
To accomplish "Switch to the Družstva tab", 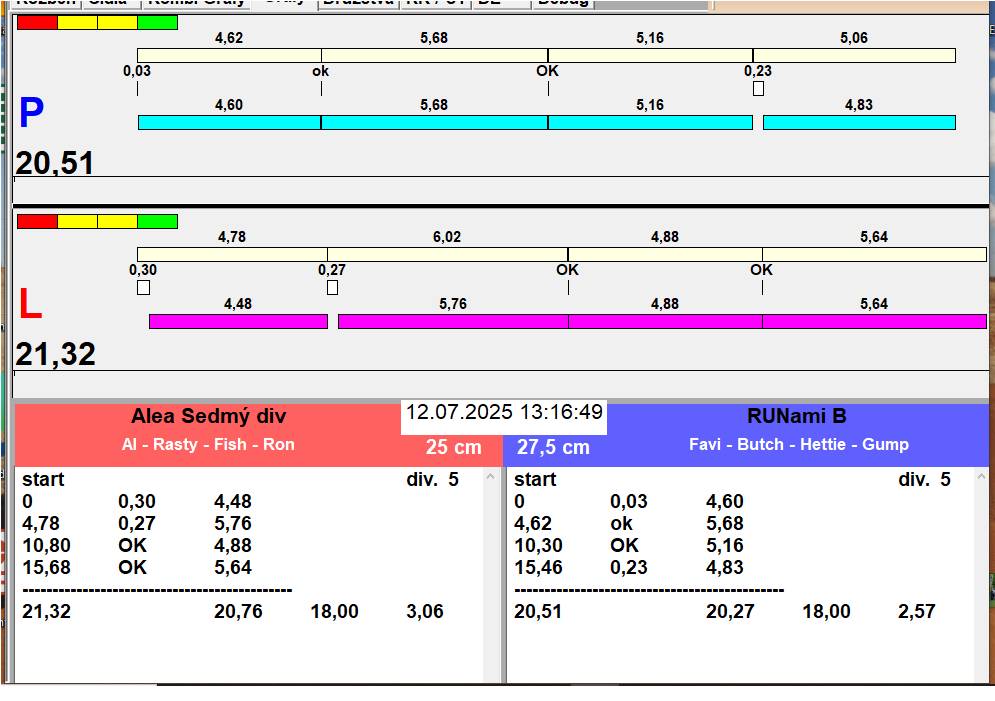I will [x=358, y=2].
